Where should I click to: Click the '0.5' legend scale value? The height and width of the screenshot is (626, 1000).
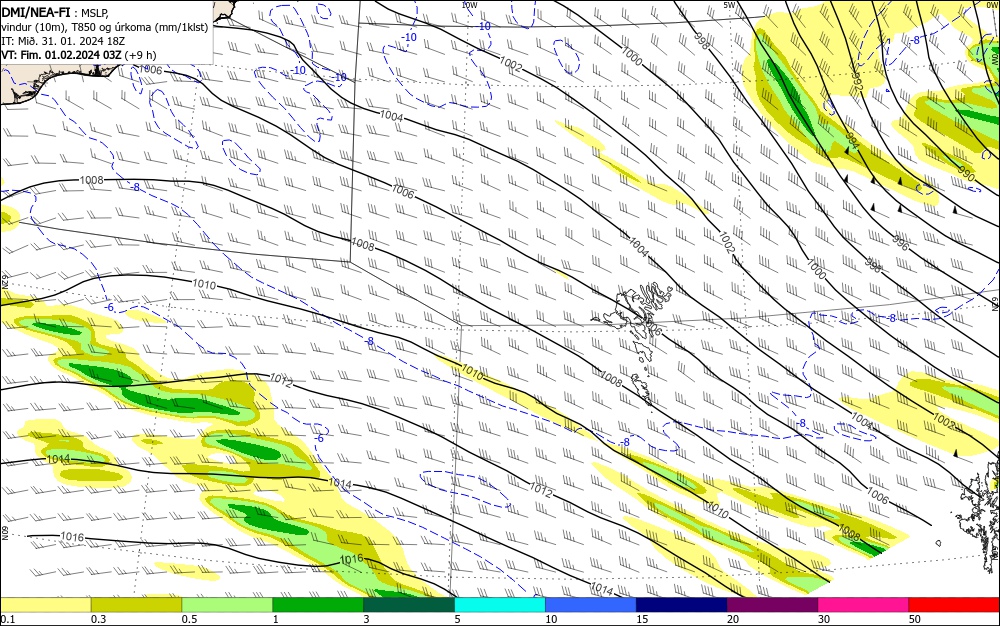pos(189,619)
